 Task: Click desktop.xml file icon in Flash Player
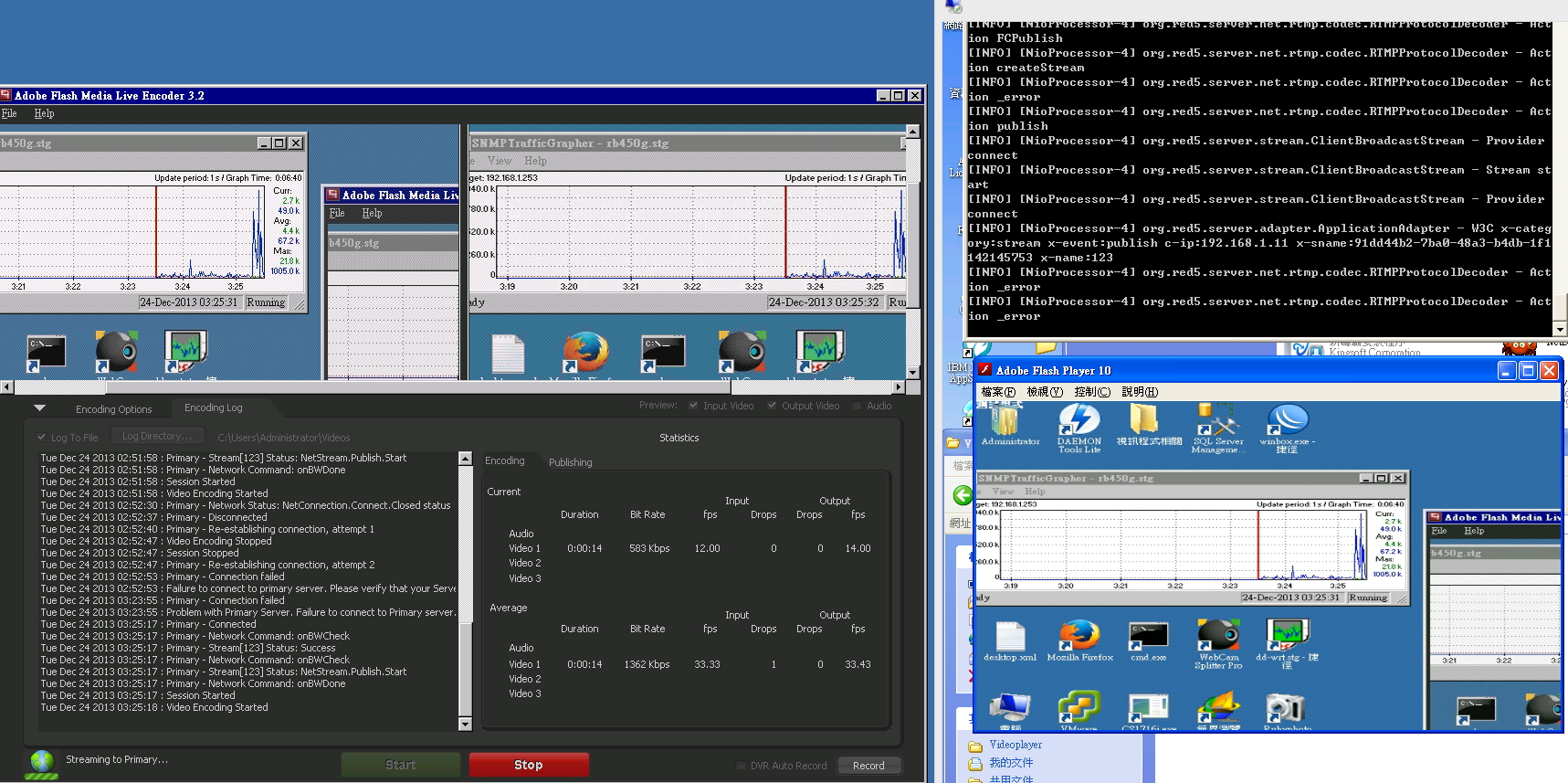[1010, 635]
